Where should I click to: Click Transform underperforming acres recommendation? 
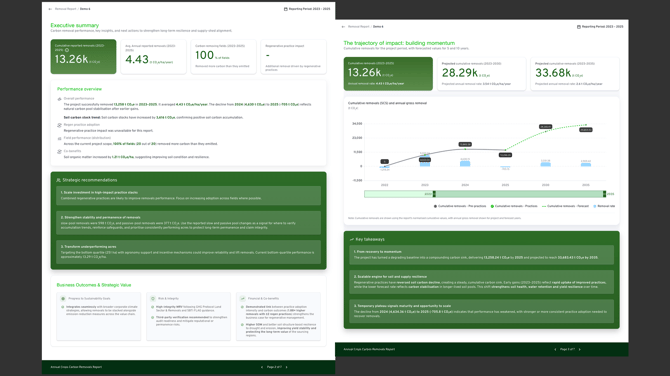pos(188,252)
